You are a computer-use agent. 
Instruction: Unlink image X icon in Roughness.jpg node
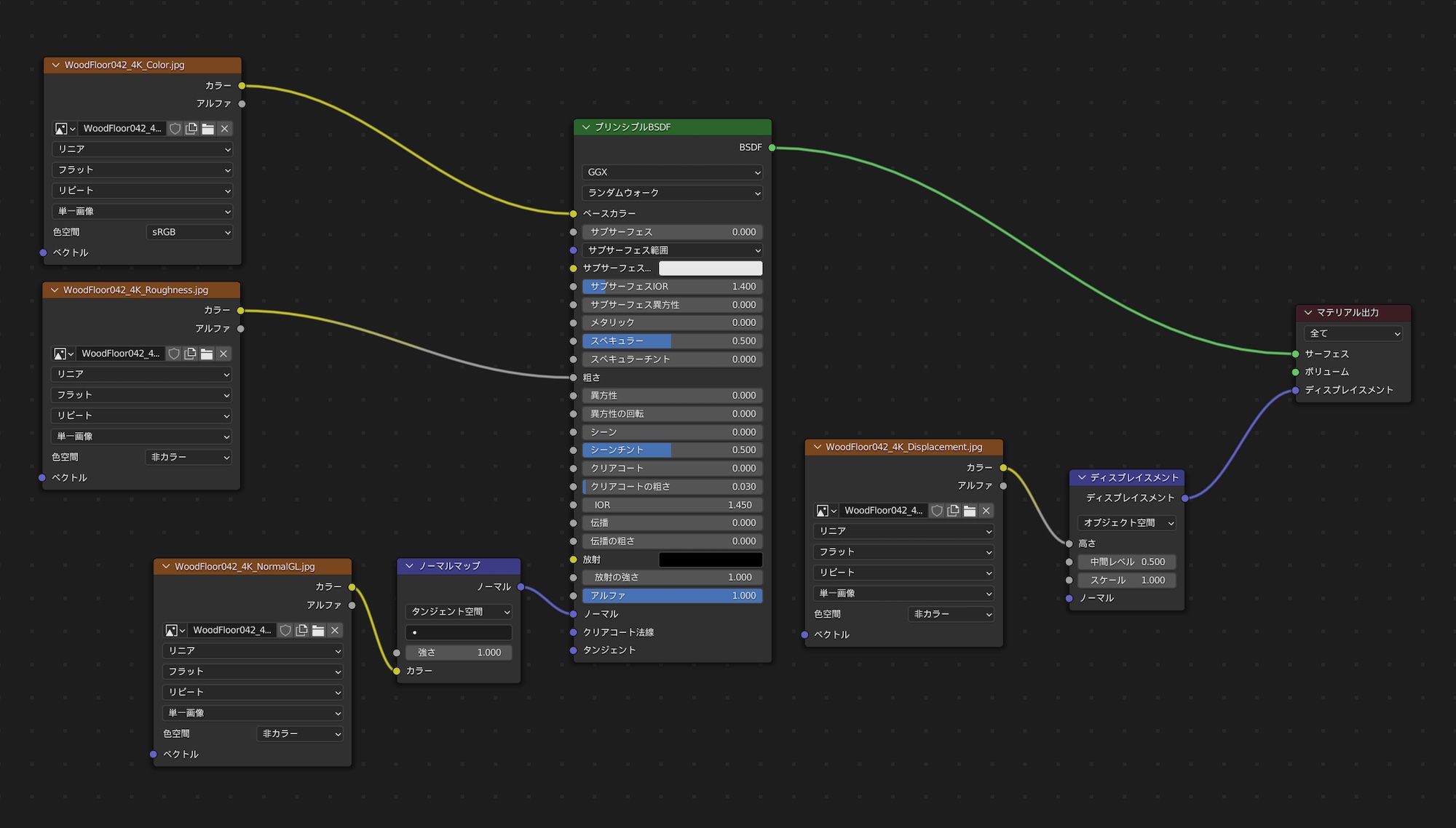point(223,354)
